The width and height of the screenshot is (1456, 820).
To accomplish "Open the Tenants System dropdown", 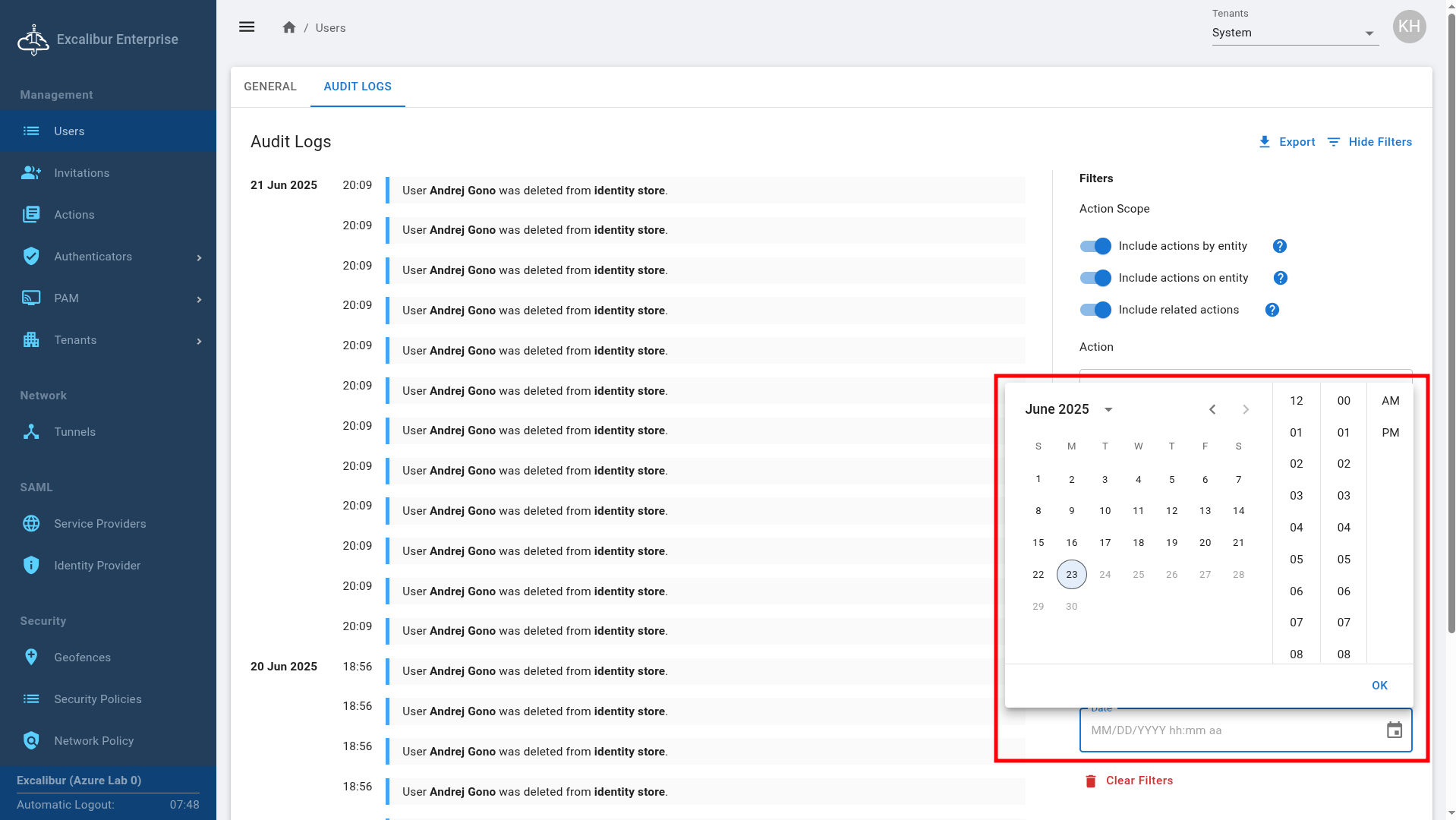I will [x=1294, y=33].
